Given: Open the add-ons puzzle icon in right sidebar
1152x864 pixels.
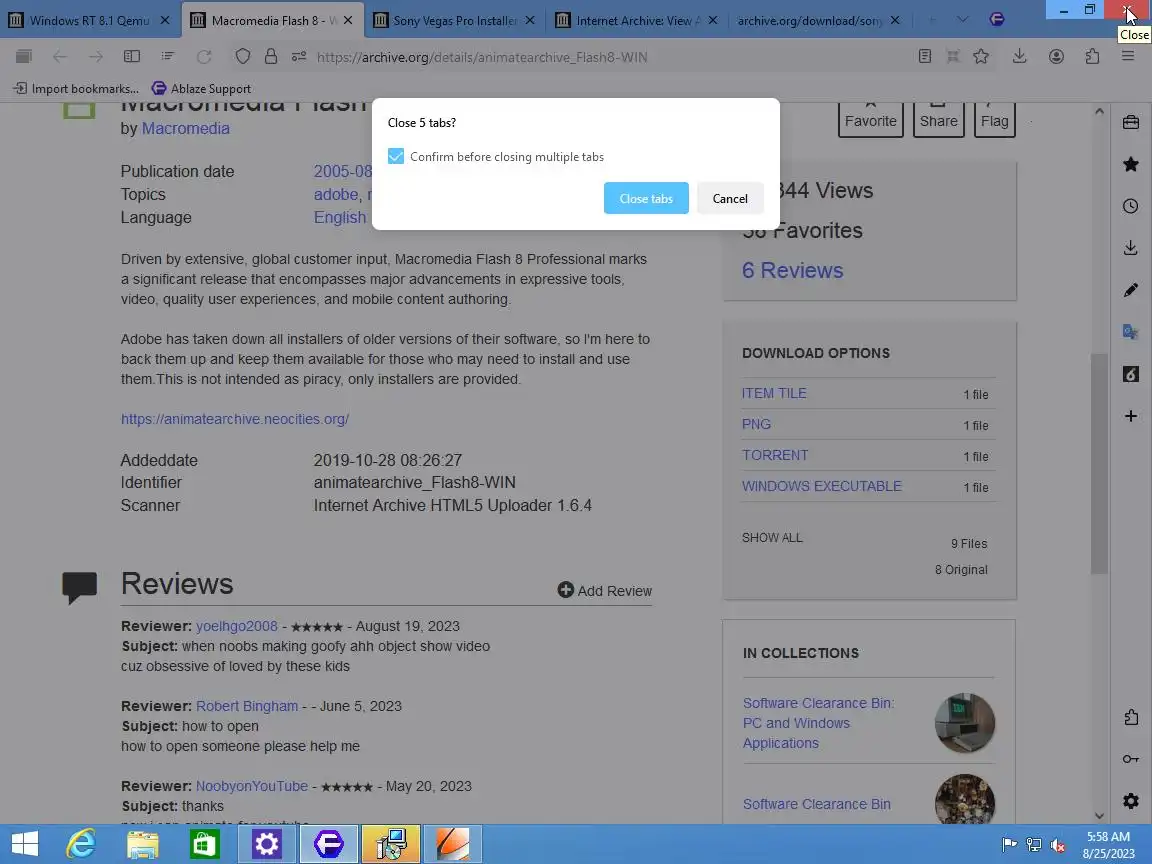Looking at the screenshot, I should pos(1131,717).
